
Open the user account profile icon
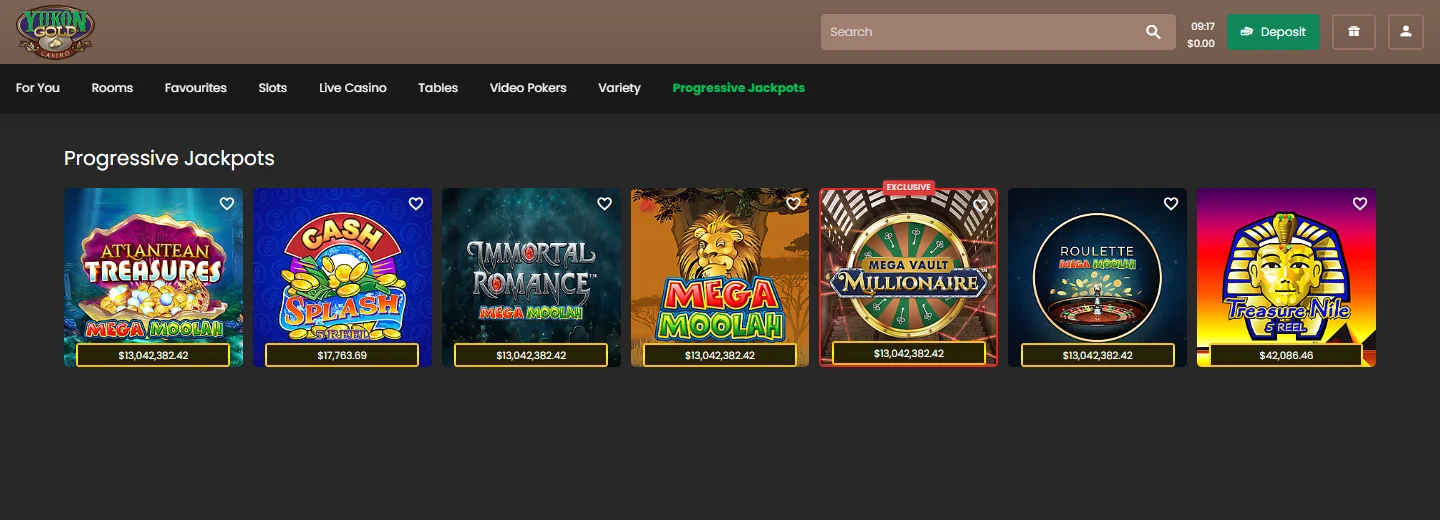pos(1405,32)
